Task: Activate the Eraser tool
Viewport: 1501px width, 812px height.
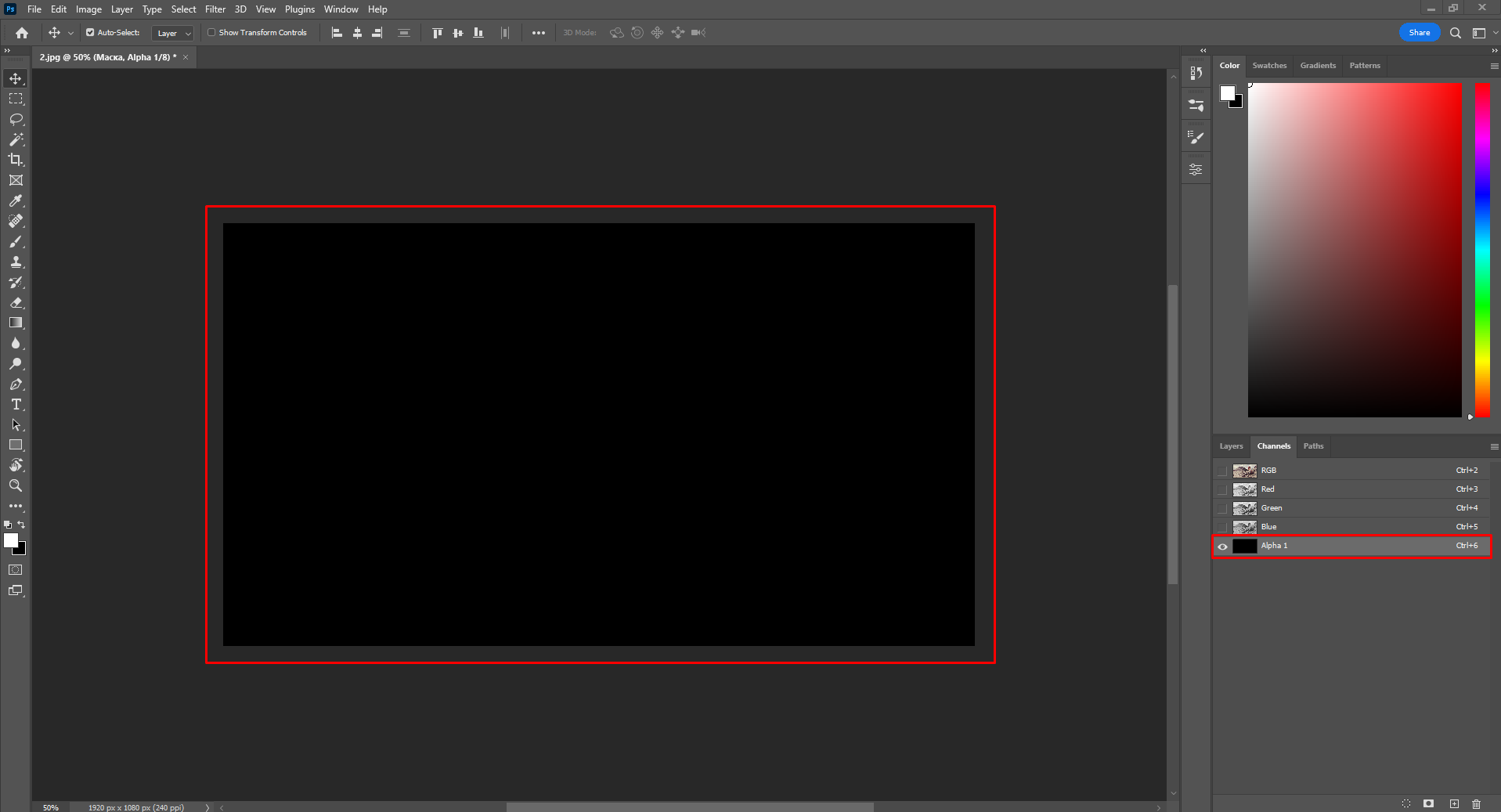Action: click(16, 303)
